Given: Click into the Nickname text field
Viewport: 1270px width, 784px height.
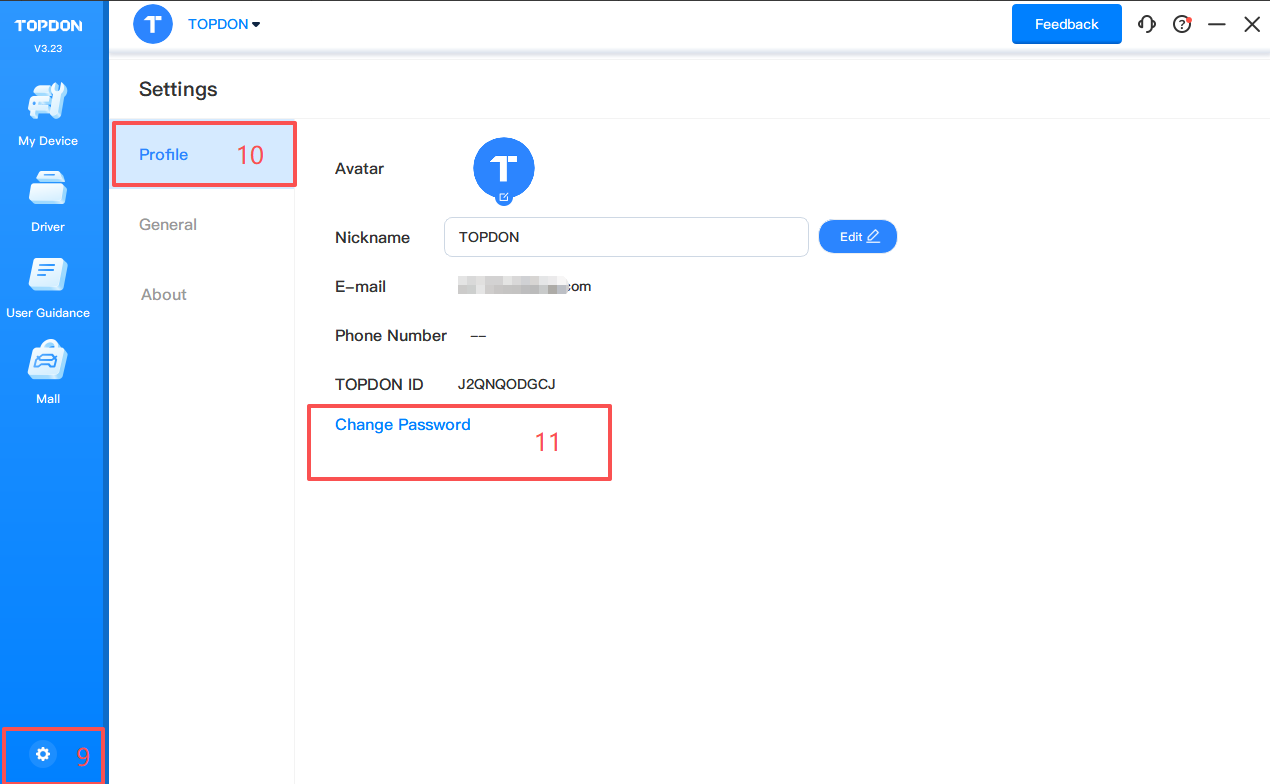Looking at the screenshot, I should tap(625, 237).
